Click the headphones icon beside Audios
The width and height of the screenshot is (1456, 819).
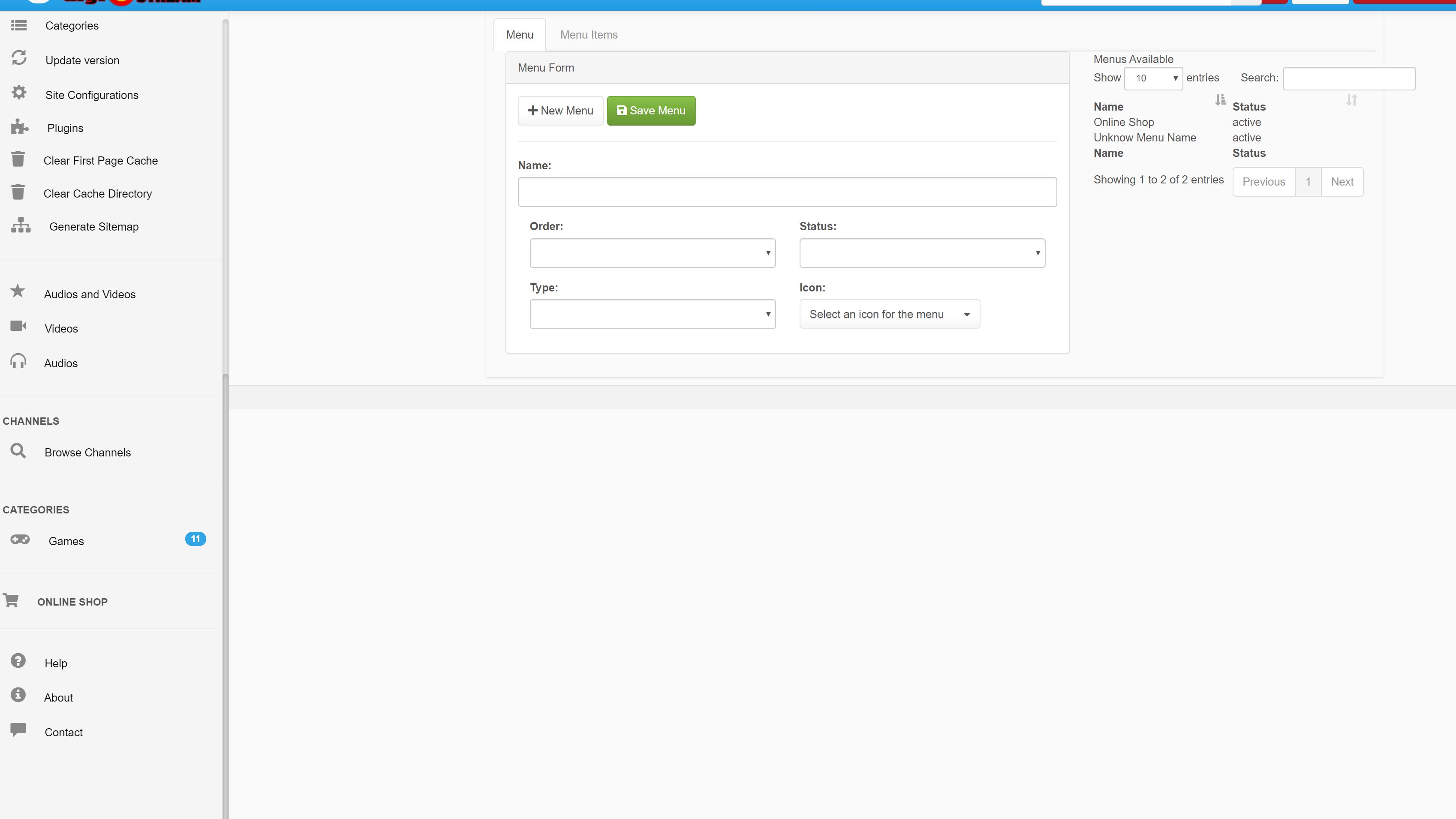18,361
